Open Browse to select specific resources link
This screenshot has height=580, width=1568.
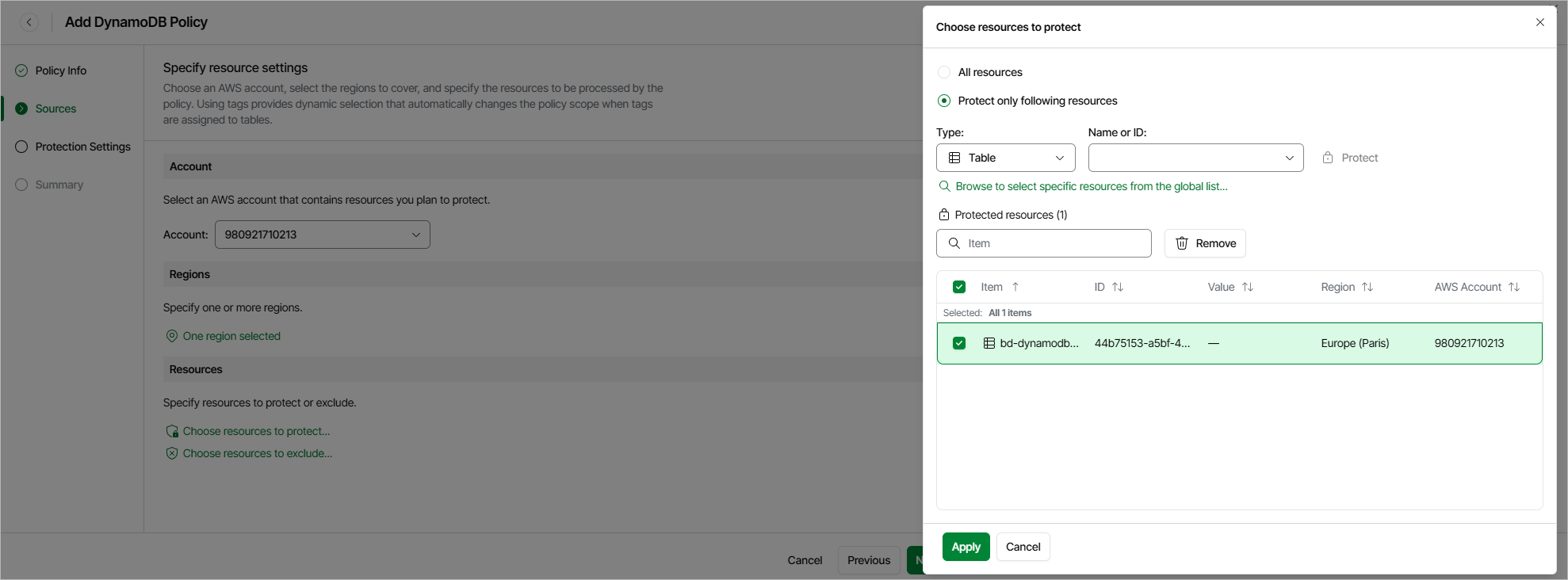[x=1091, y=186]
